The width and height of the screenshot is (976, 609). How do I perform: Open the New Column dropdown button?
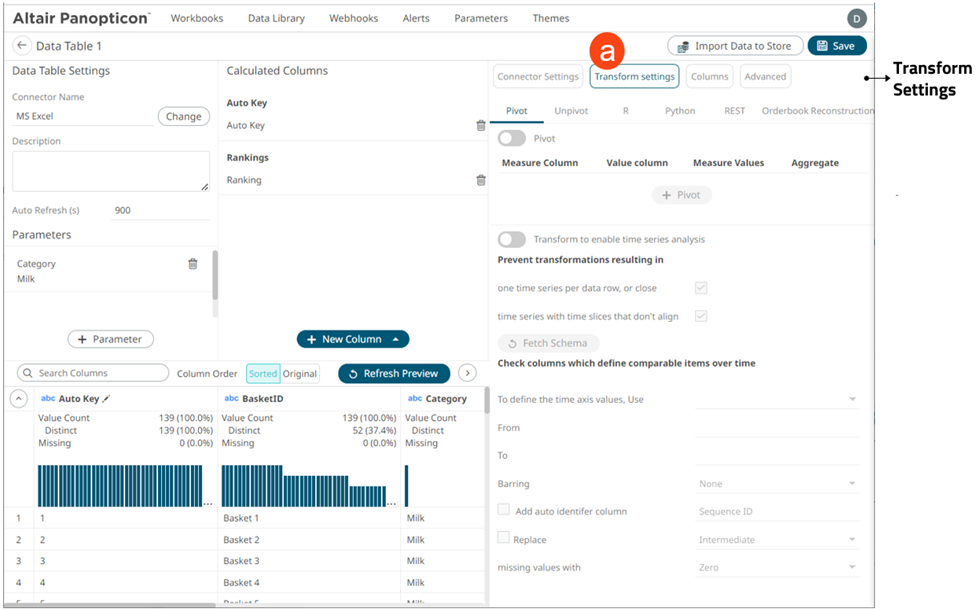tap(353, 339)
